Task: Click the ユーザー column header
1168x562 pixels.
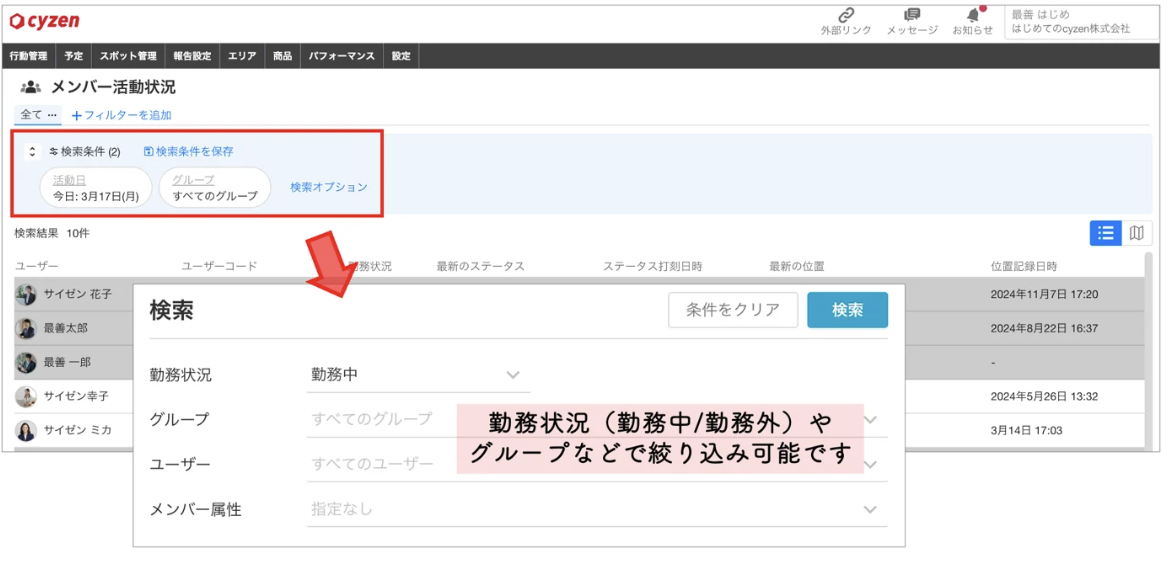Action: [37, 266]
